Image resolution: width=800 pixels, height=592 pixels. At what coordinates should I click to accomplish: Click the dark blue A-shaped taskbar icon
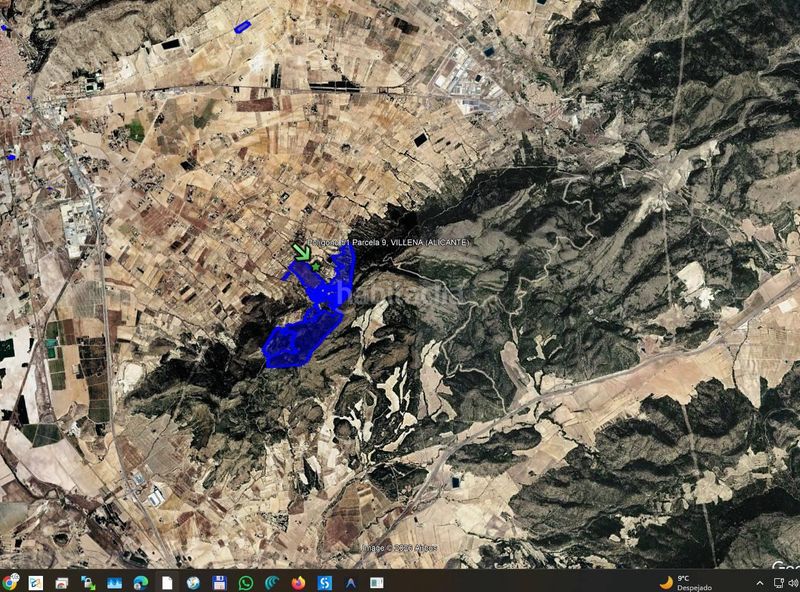tap(351, 583)
